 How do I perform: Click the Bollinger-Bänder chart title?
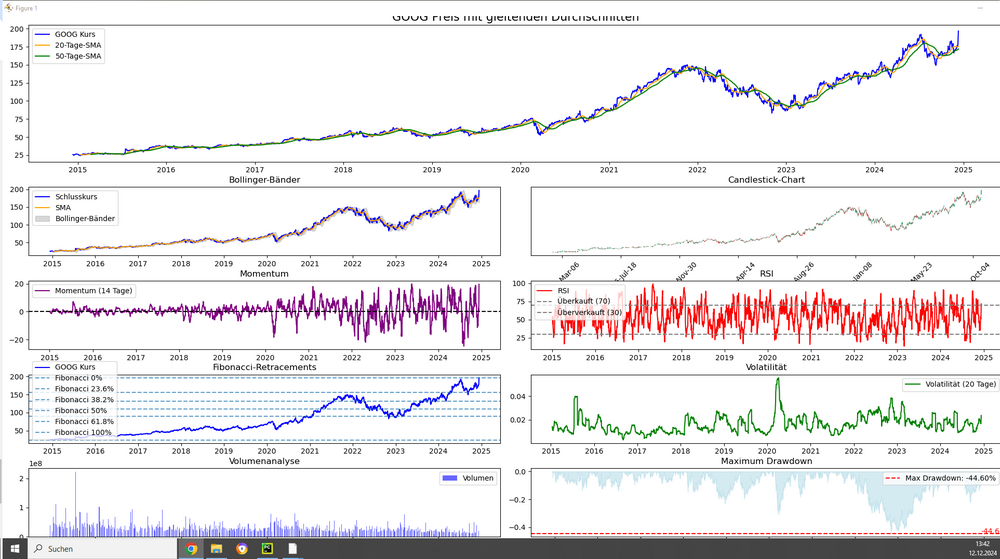point(264,180)
